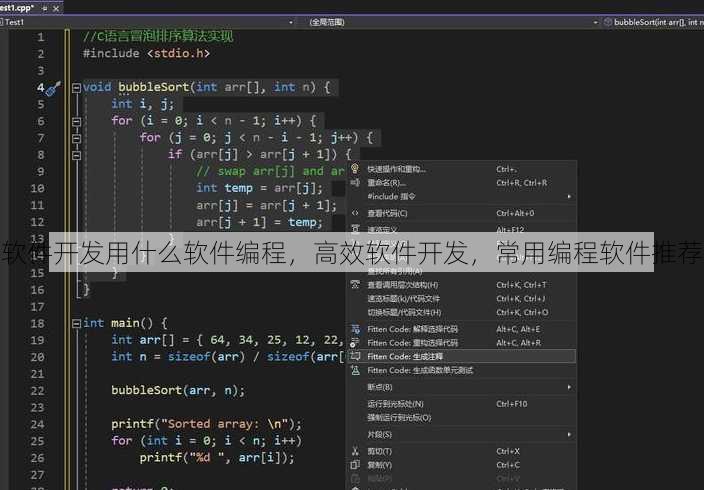Select quick actions and refactoring menu item
The image size is (704, 490).
462,169
